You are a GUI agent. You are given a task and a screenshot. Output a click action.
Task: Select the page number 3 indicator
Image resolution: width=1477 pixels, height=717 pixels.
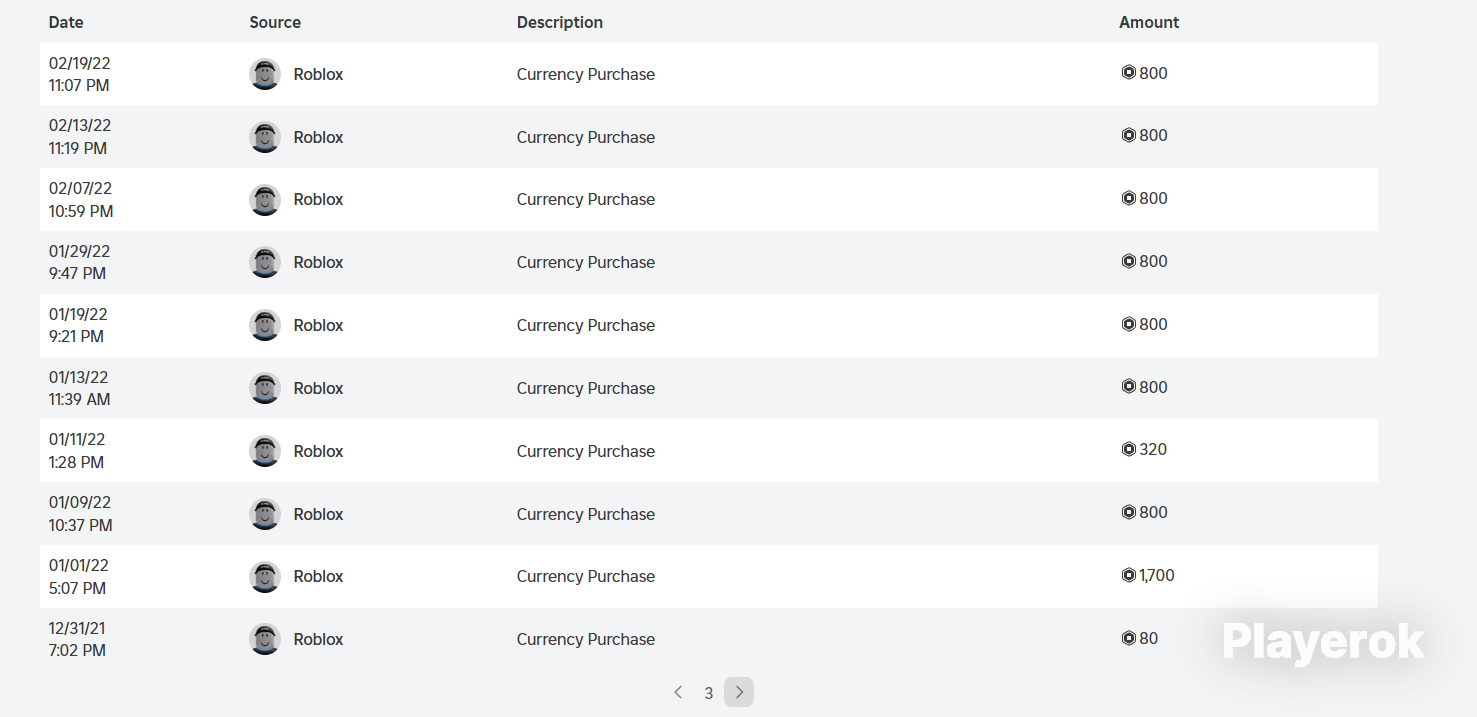coord(708,693)
